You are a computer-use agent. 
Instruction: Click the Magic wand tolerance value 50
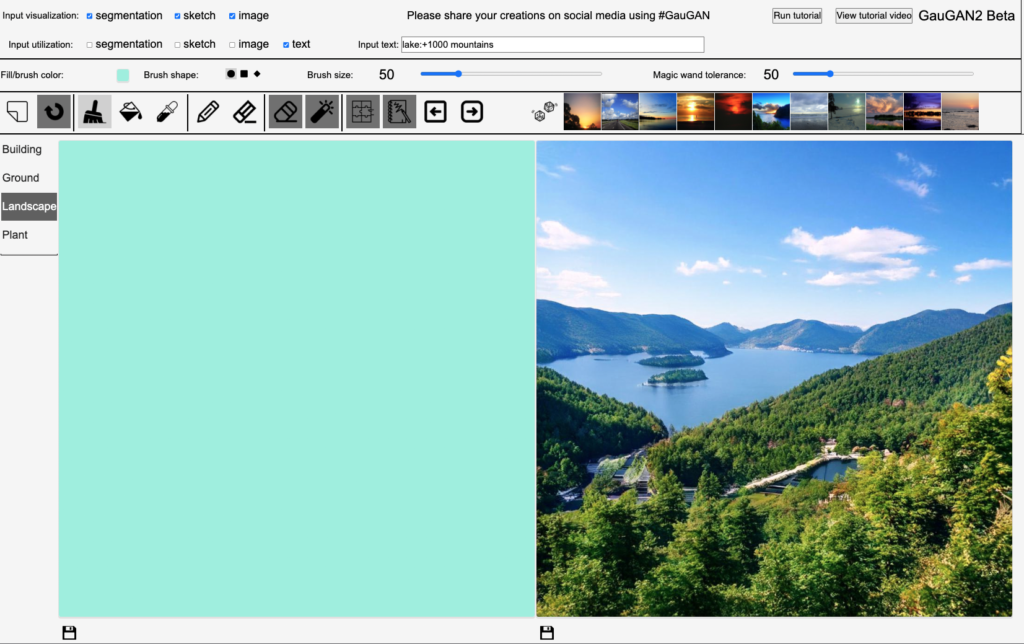pyautogui.click(x=771, y=75)
